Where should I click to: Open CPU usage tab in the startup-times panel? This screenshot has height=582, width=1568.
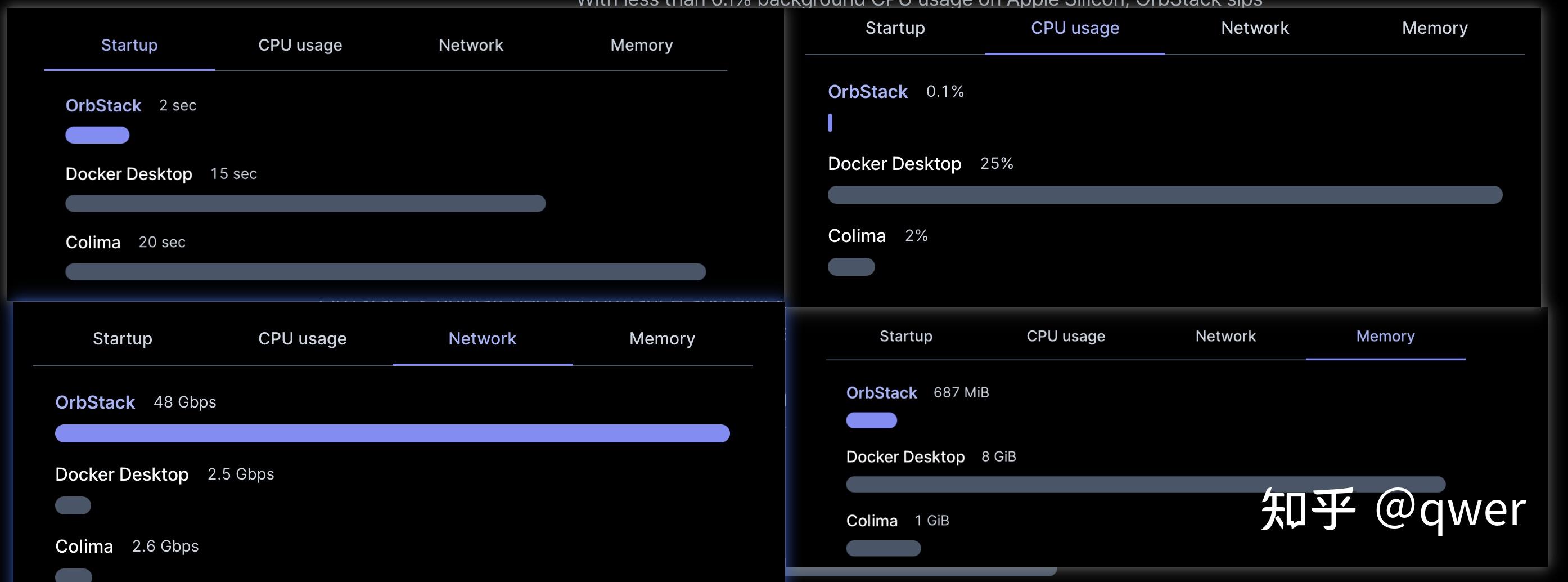click(x=299, y=45)
